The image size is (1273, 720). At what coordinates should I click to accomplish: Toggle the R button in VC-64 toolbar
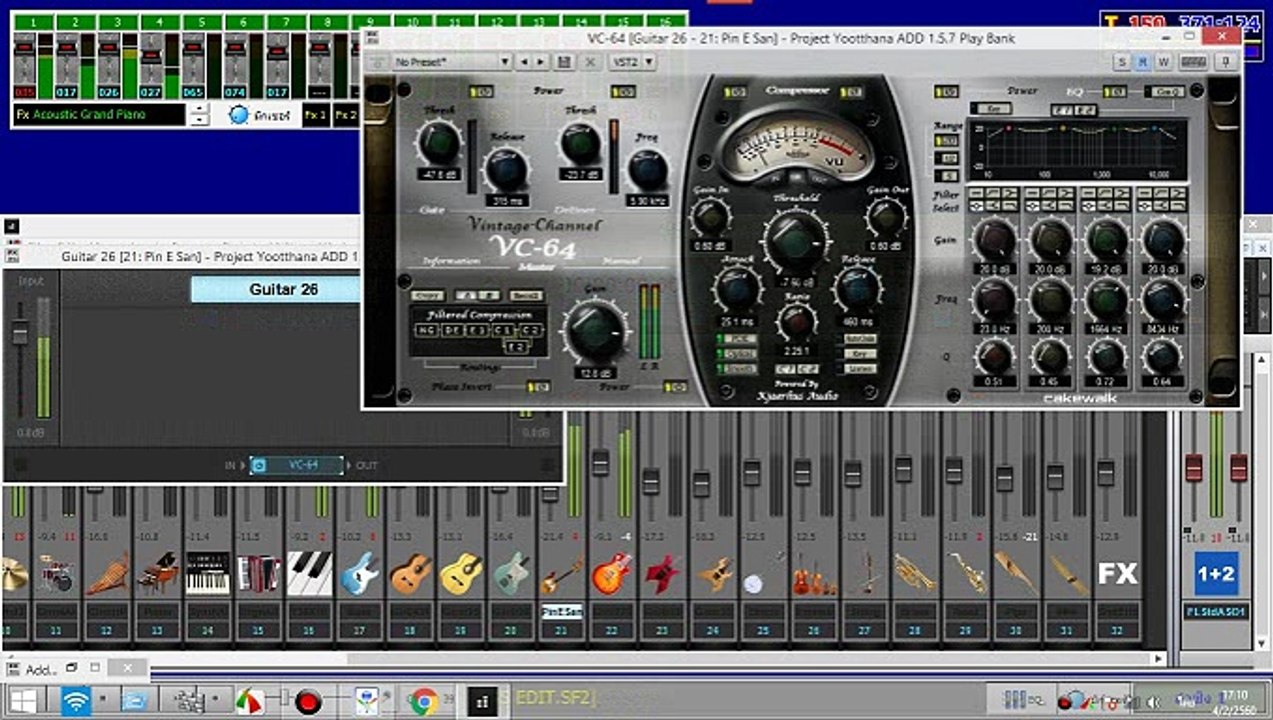(1143, 62)
